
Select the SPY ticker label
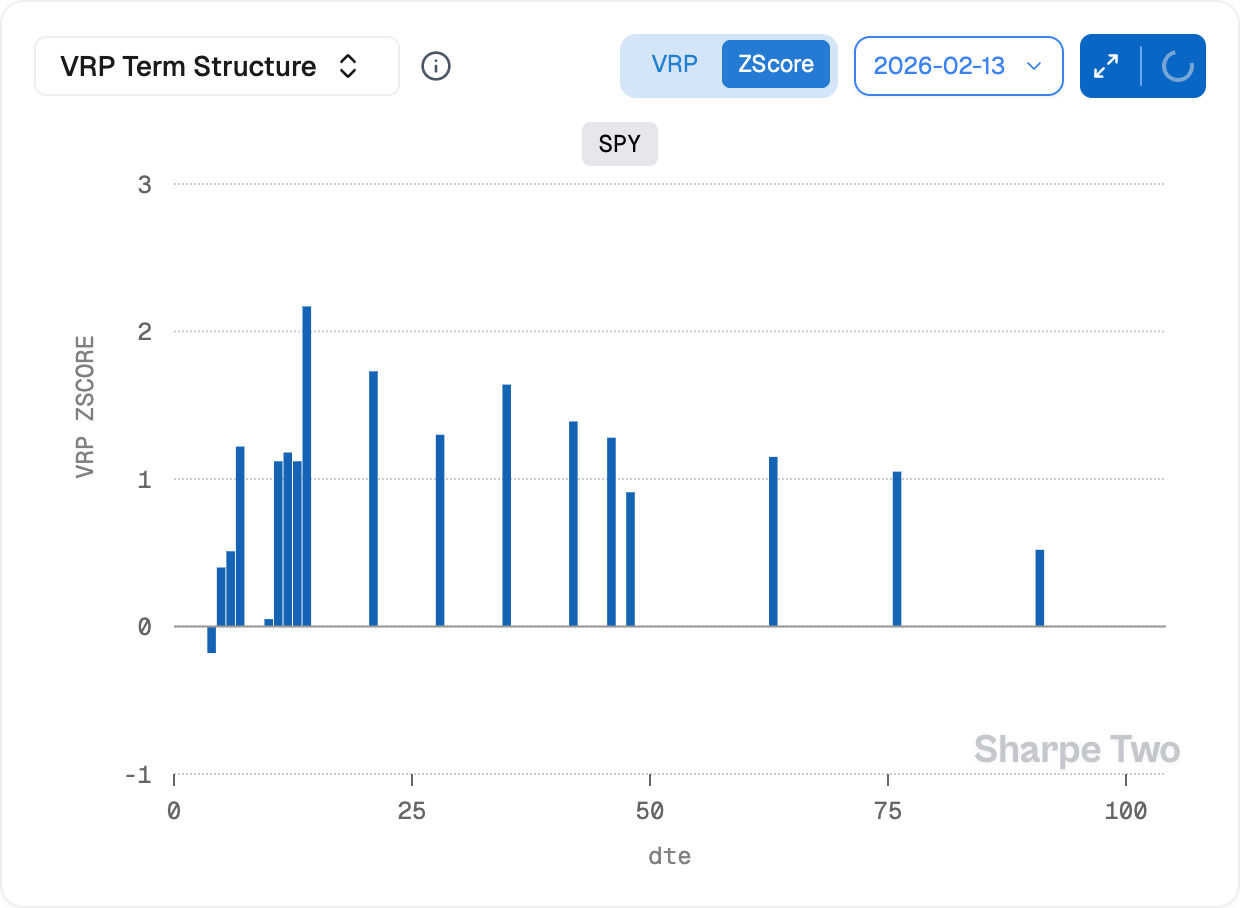pyautogui.click(x=619, y=143)
